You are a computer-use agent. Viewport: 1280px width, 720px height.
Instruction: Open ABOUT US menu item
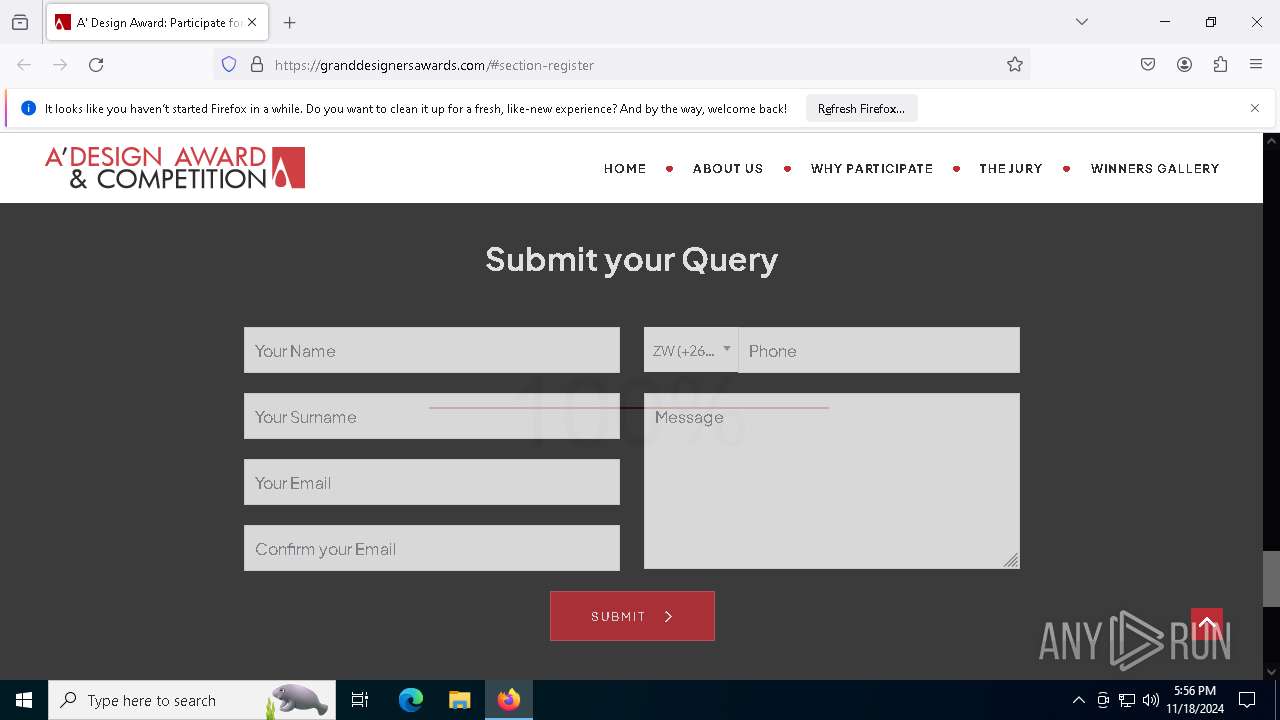click(x=728, y=169)
